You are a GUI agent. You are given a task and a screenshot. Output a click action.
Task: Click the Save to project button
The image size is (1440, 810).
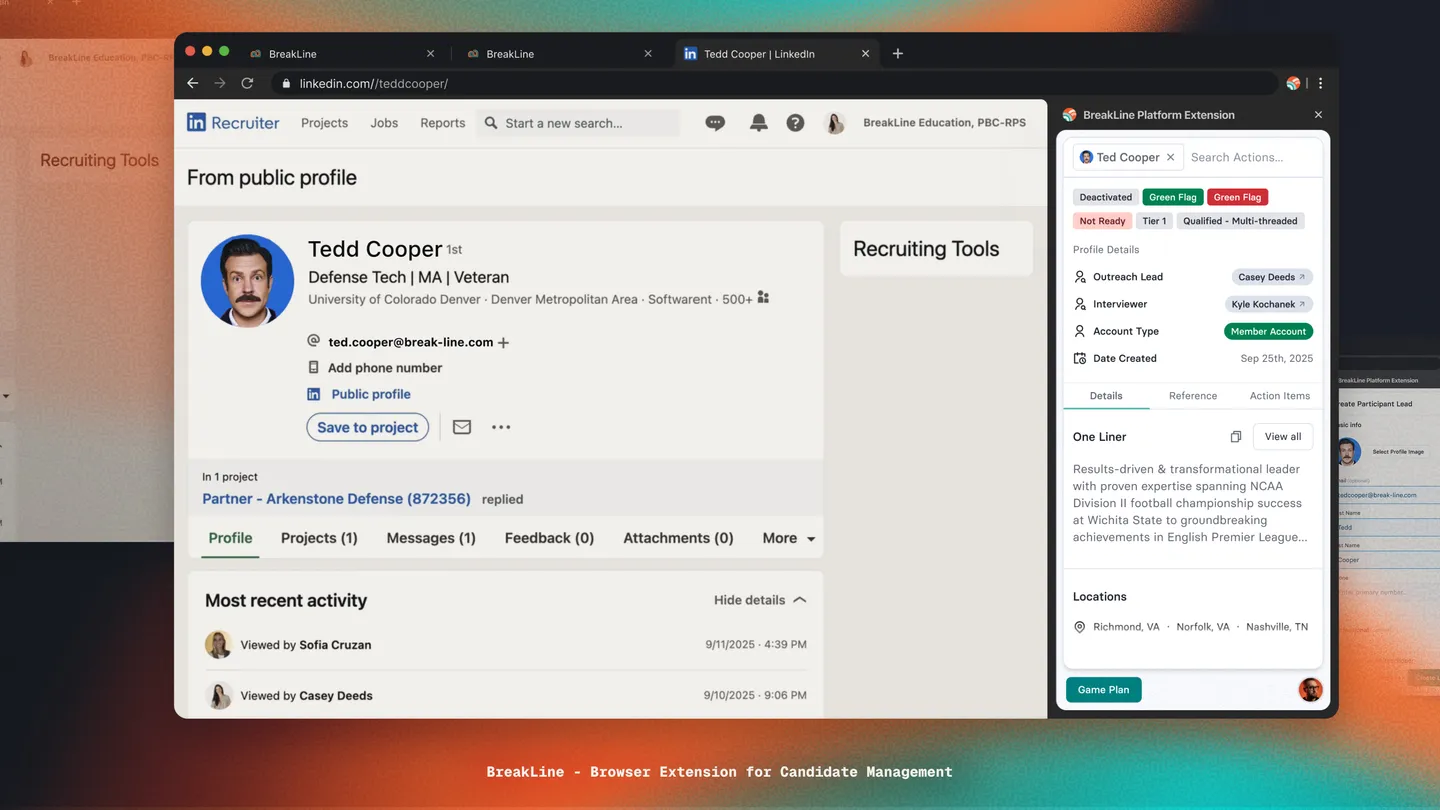pyautogui.click(x=367, y=427)
